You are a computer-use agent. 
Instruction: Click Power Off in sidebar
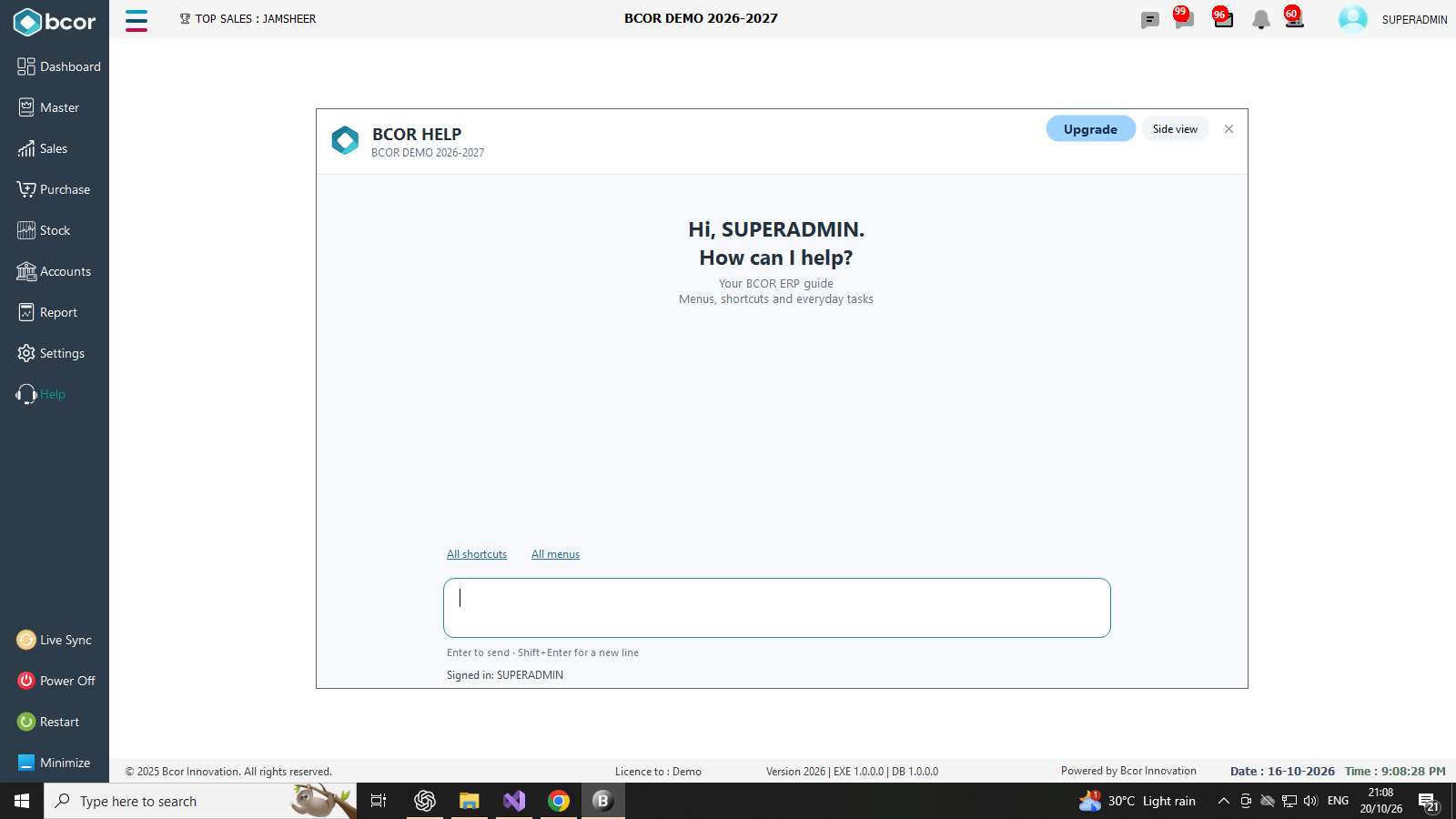[56, 681]
